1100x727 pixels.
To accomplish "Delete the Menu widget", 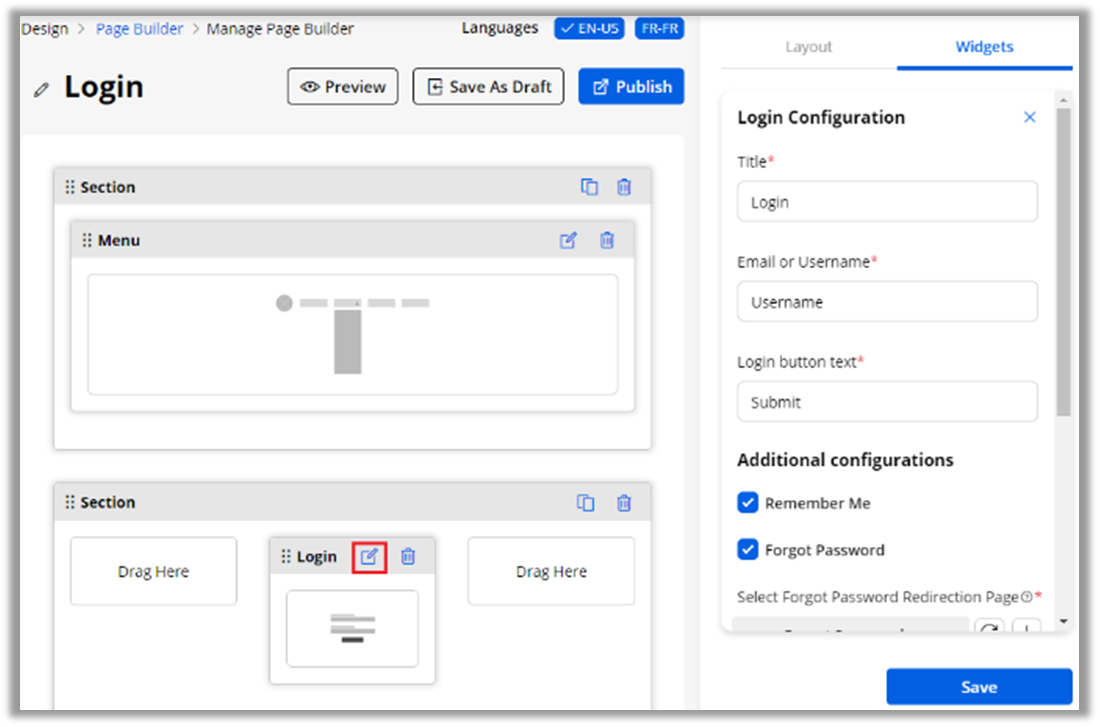I will pos(607,240).
